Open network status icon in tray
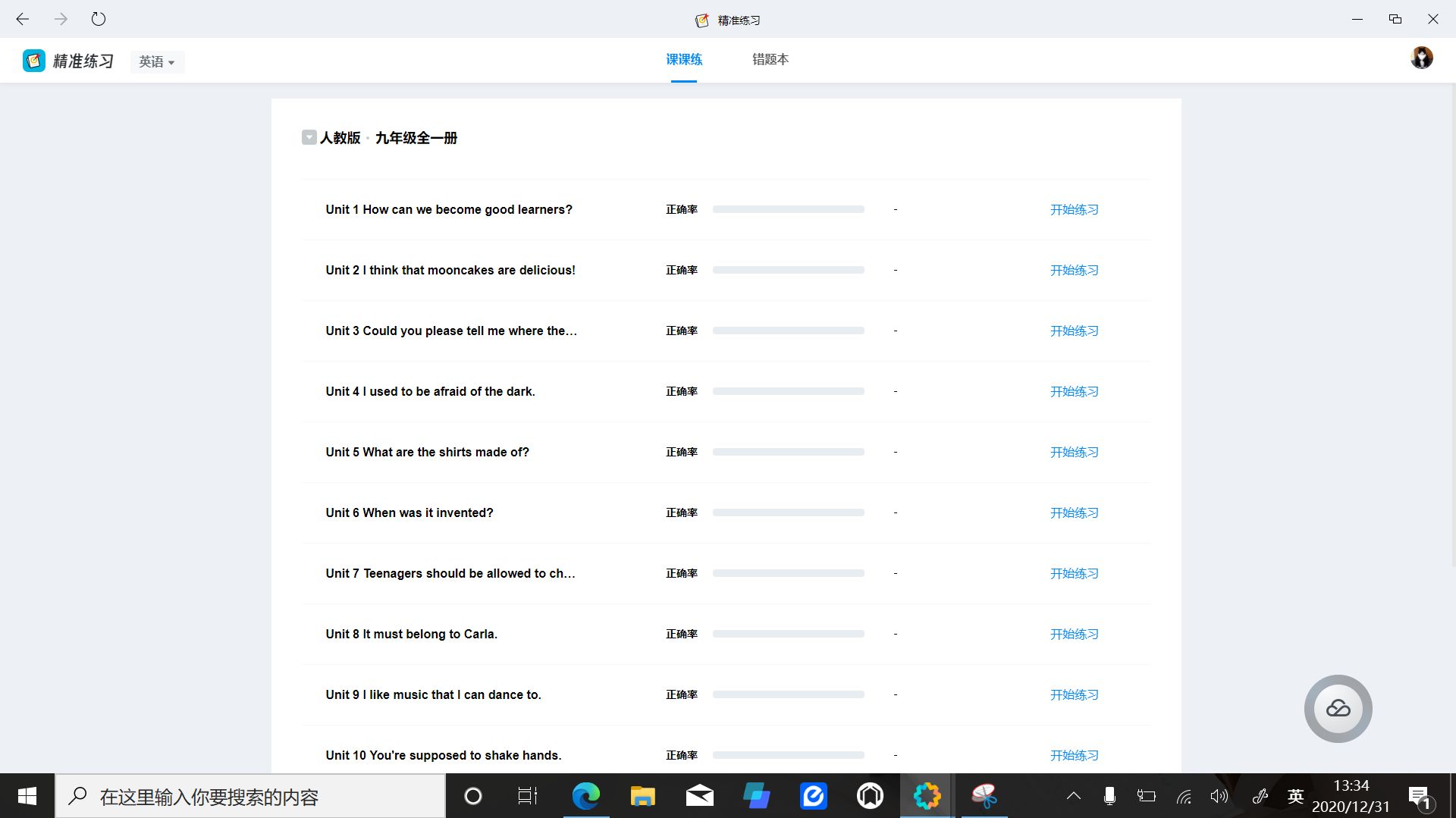The image size is (1456, 818). 1184,796
